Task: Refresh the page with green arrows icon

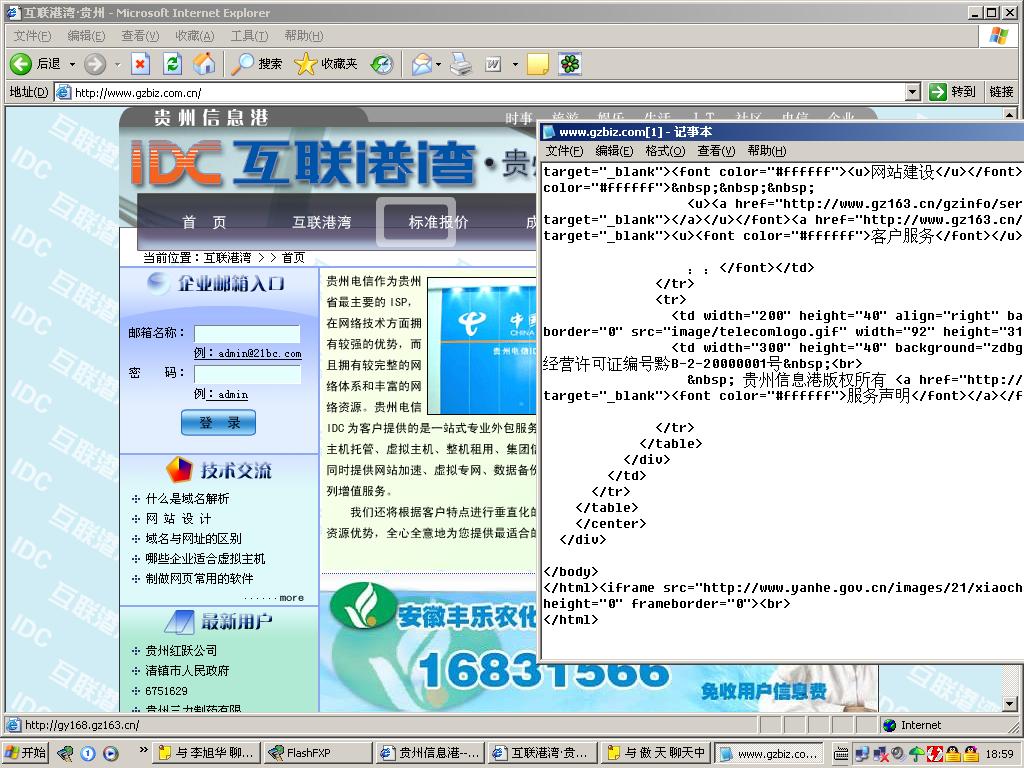Action: click(172, 63)
